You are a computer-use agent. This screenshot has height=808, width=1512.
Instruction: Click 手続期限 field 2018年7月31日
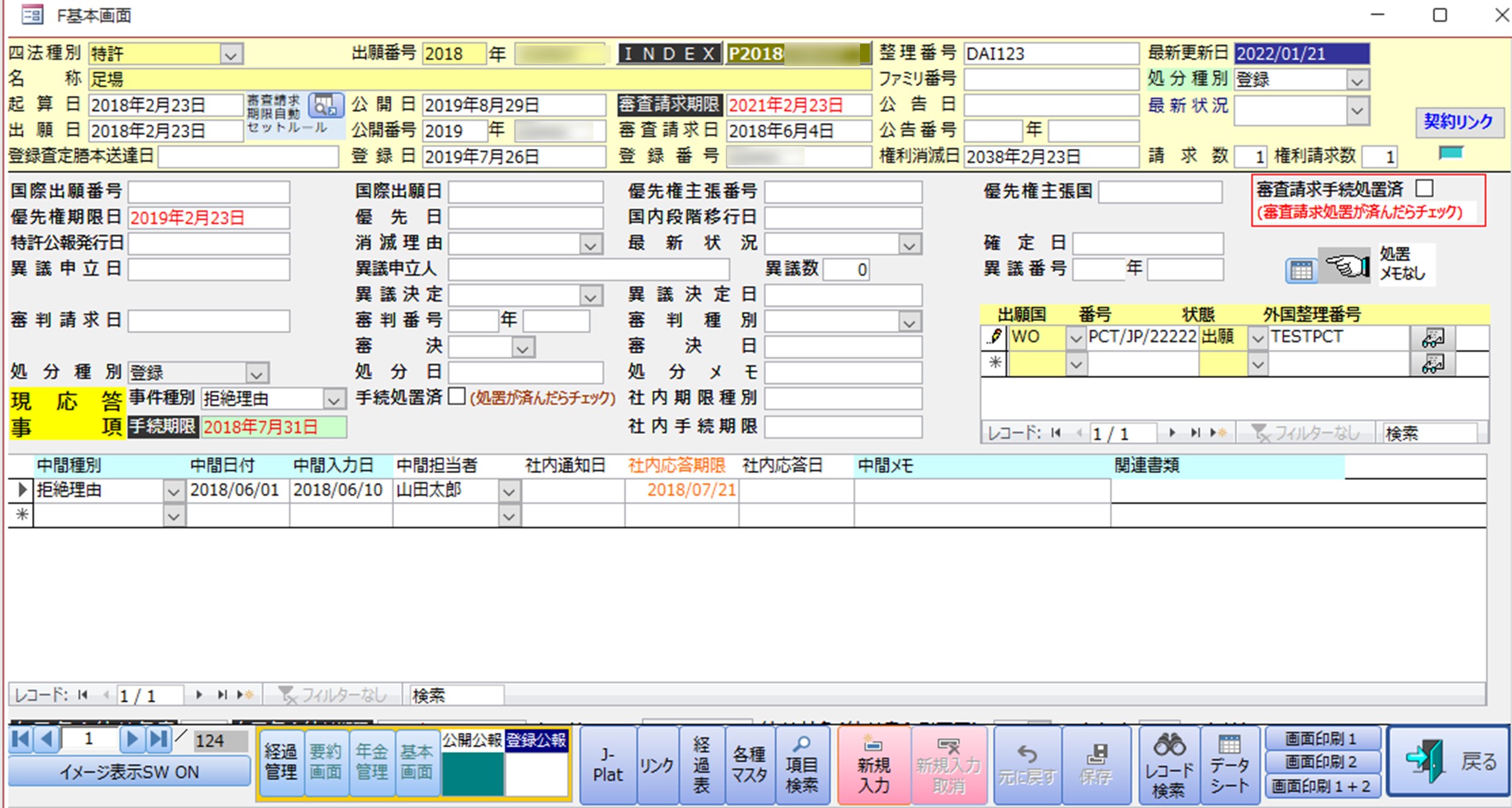point(274,427)
